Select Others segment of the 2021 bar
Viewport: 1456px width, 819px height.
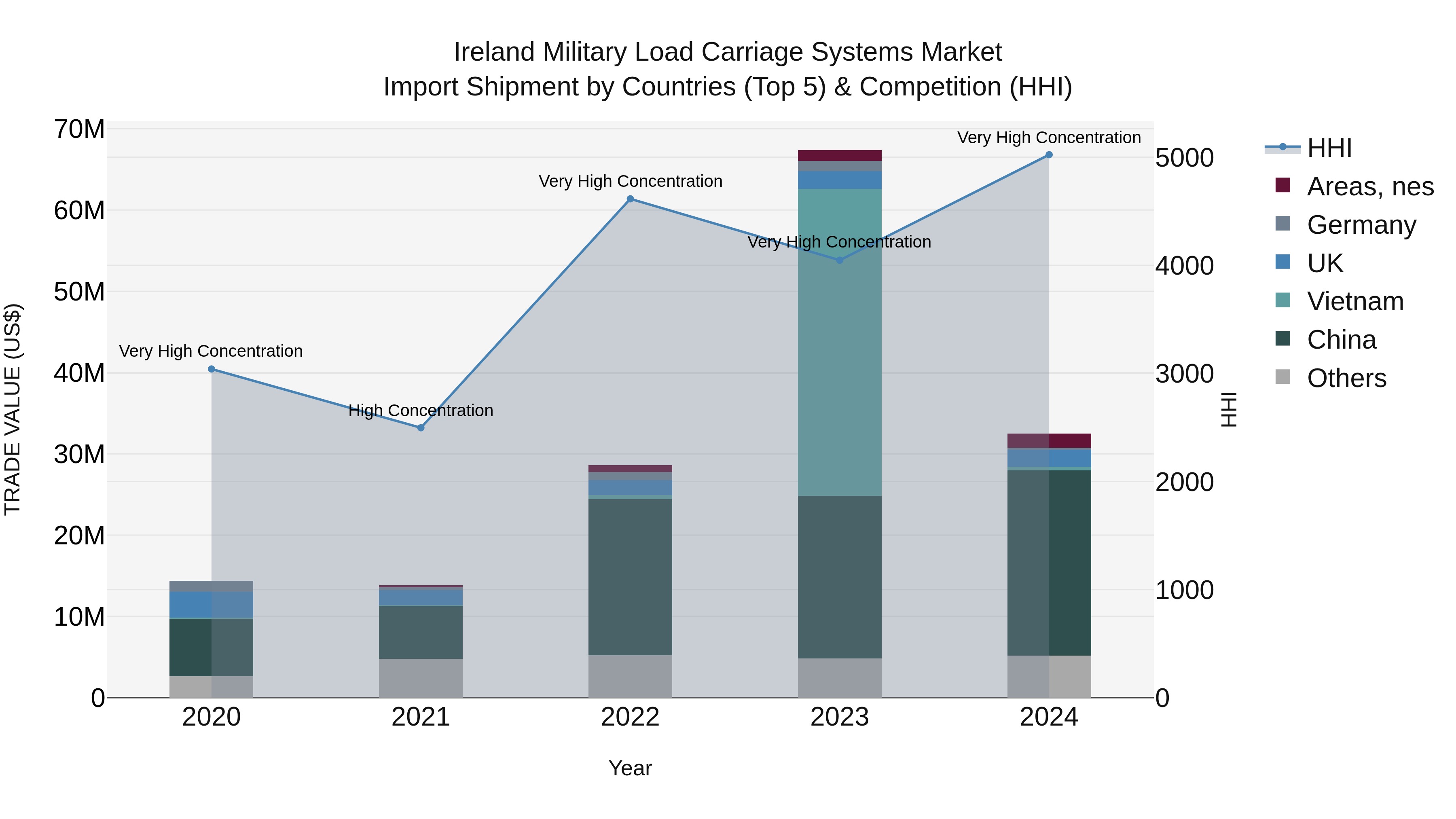coord(421,678)
